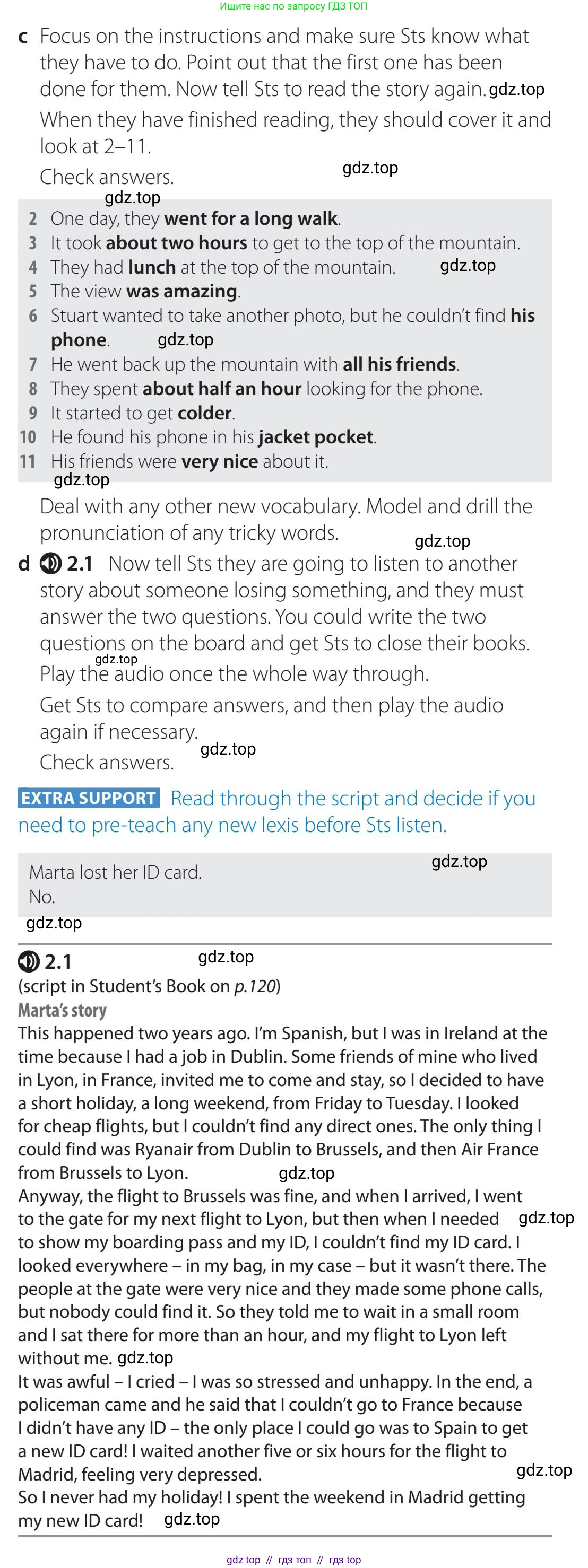Click the exercise letter d marker

click(x=24, y=564)
